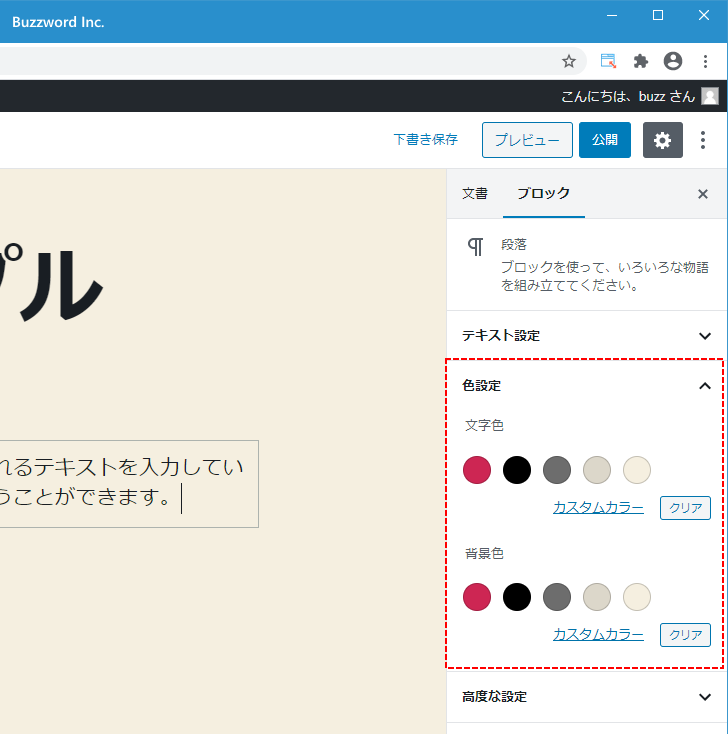Choose cream swatch for 背景色
The width and height of the screenshot is (728, 734).
637,597
